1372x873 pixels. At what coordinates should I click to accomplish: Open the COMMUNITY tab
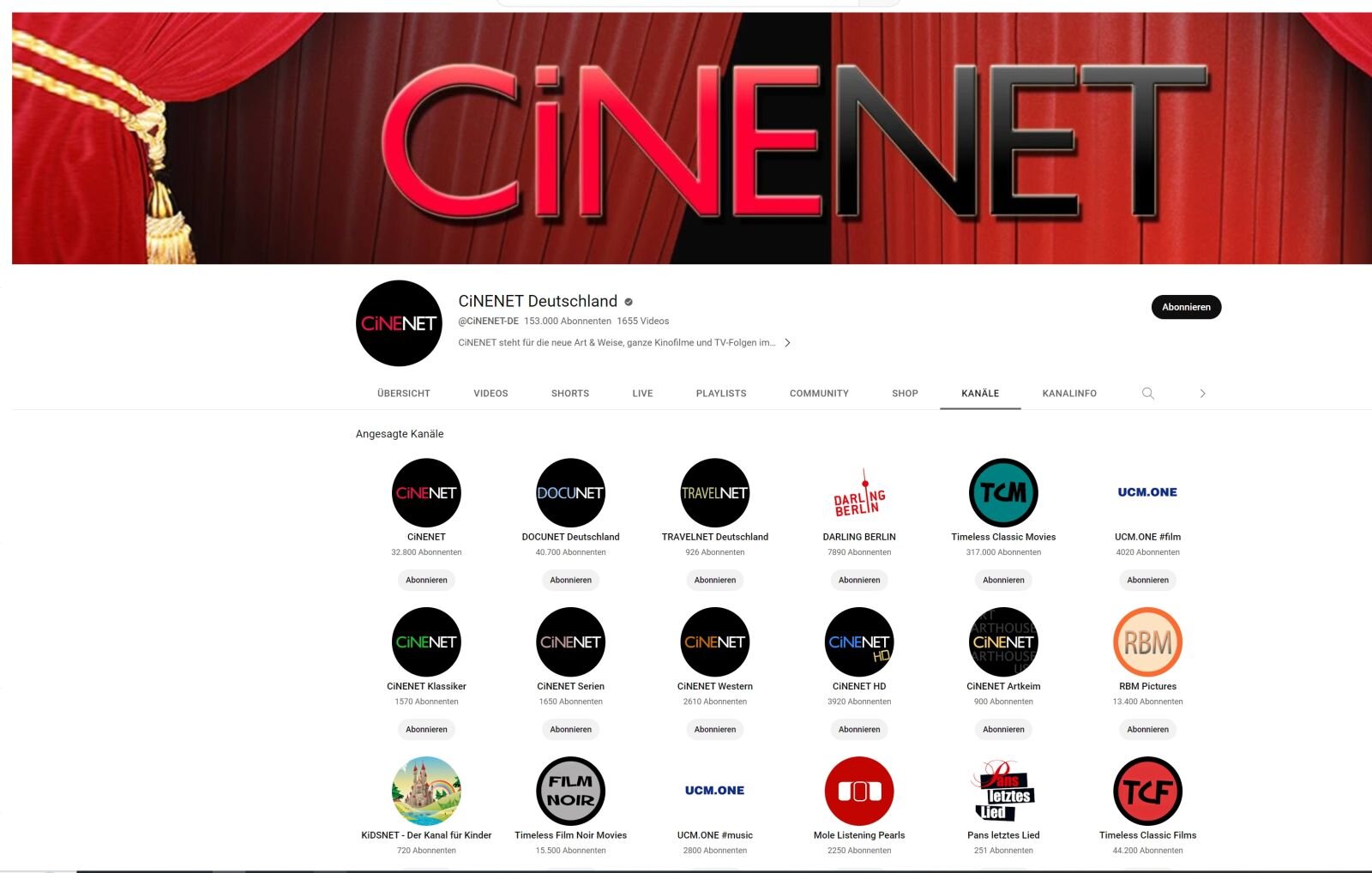pyautogui.click(x=819, y=394)
